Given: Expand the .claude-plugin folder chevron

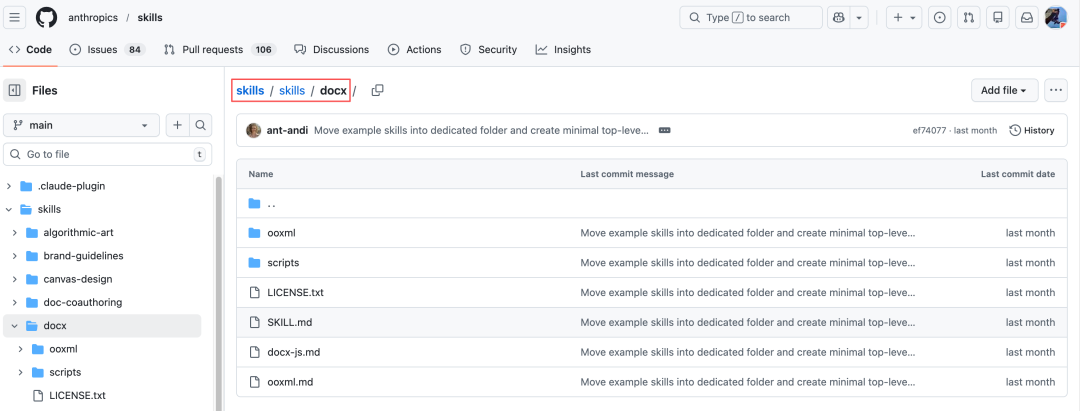Looking at the screenshot, I should coord(9,186).
